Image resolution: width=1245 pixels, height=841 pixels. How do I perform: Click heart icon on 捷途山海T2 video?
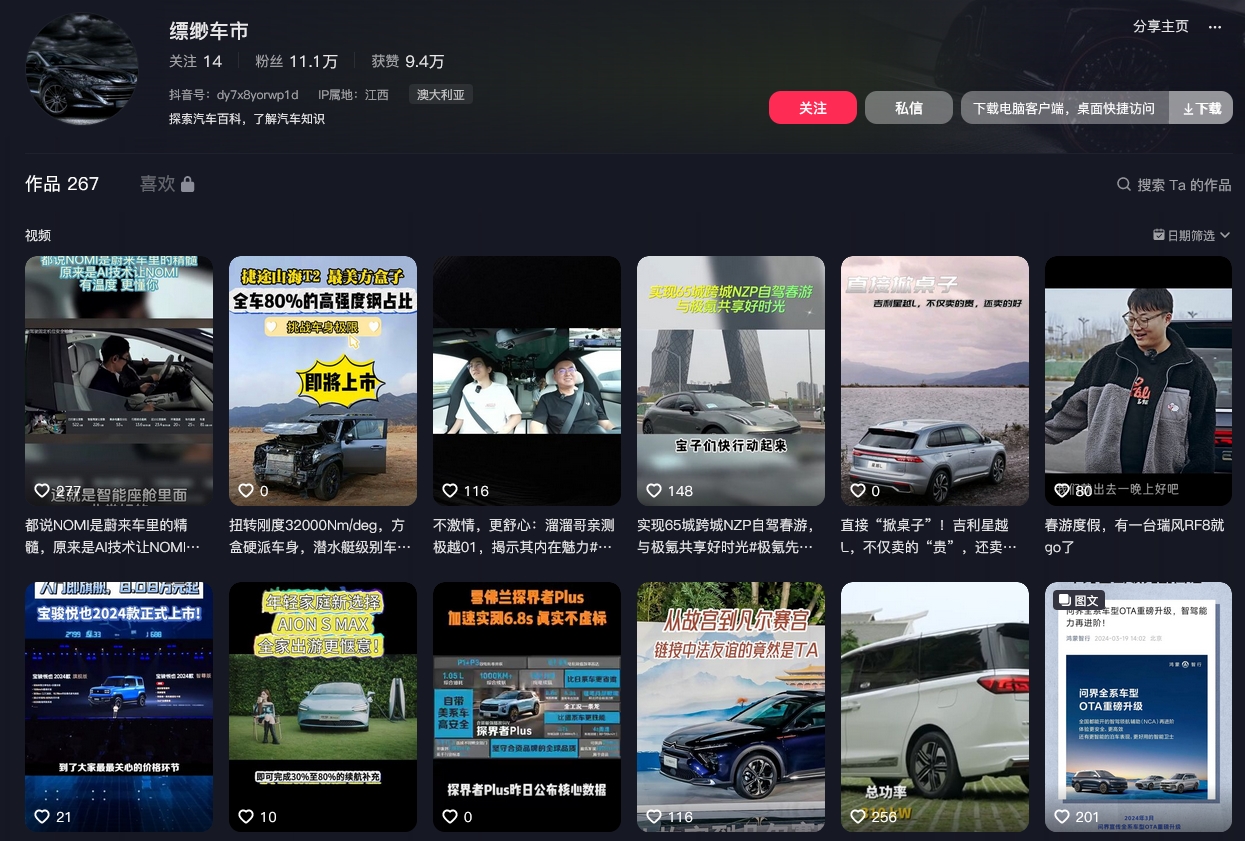click(246, 490)
